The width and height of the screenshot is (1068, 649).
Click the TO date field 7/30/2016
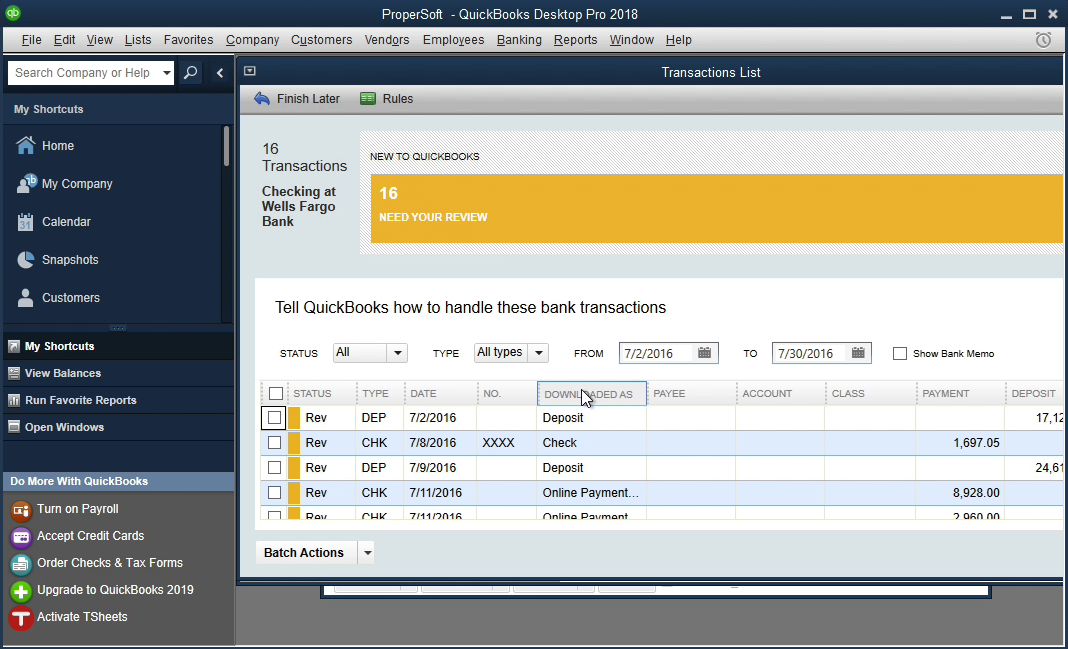click(x=811, y=353)
